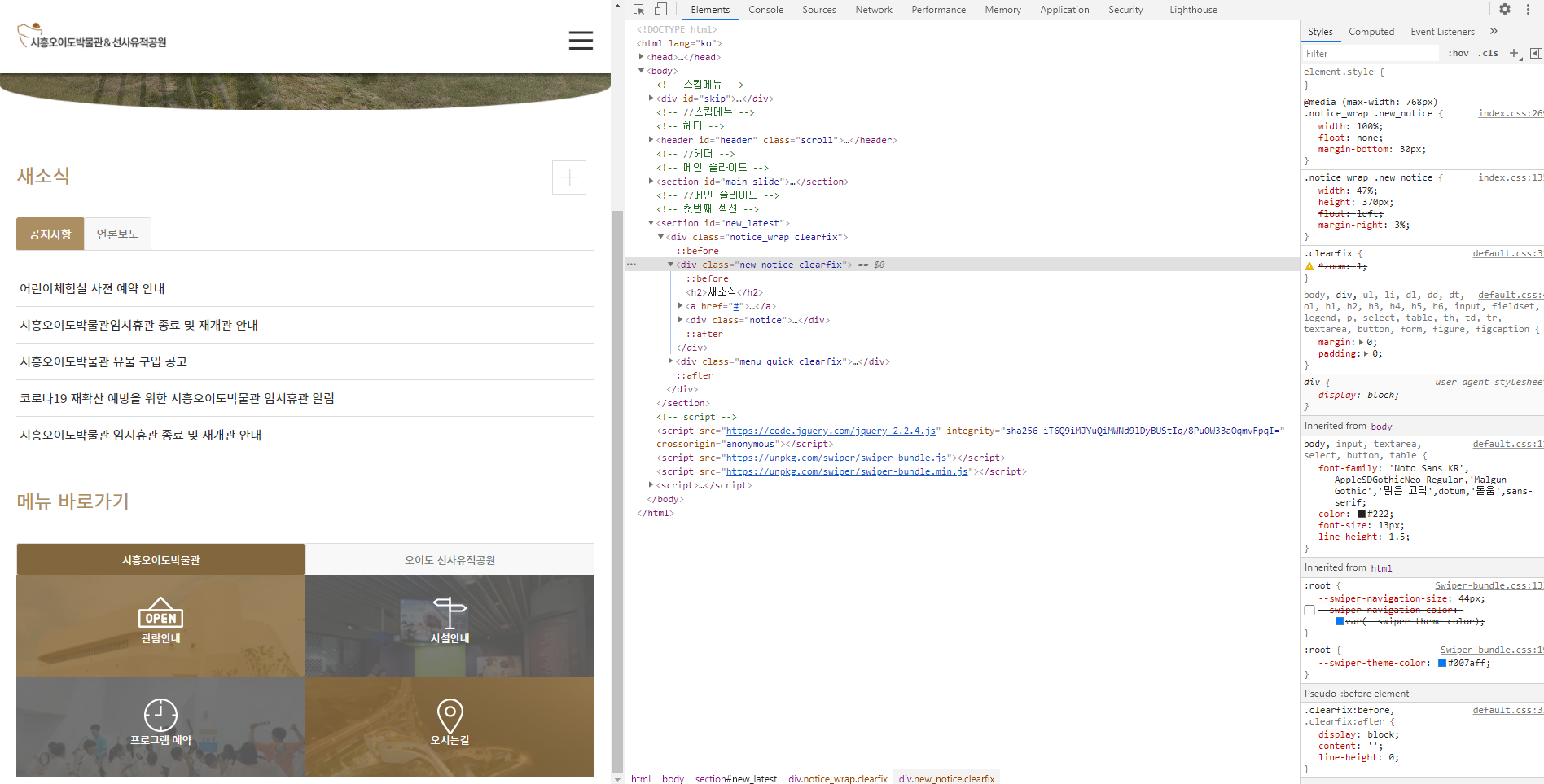
Task: Collapse the section id=new_latest node
Action: (651, 223)
